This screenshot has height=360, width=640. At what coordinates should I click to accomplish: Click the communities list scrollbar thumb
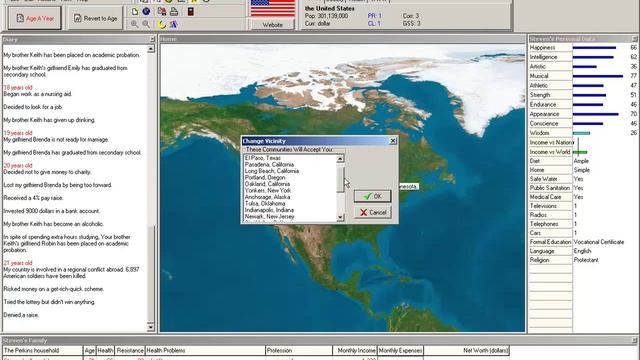[x=340, y=179]
